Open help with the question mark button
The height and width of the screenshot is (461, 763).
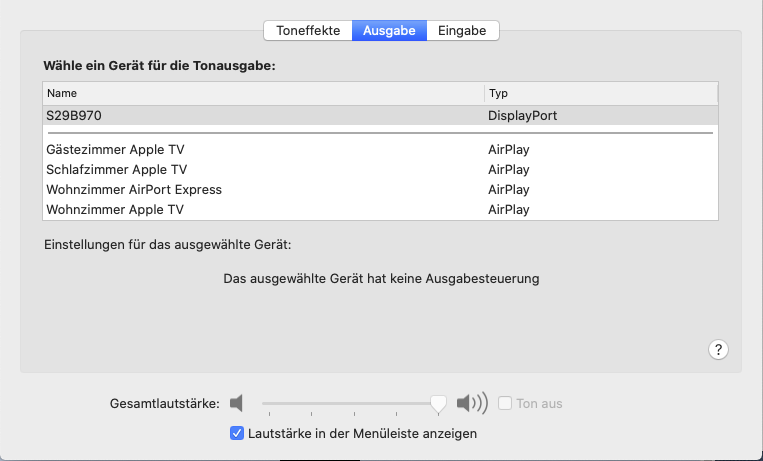(718, 349)
